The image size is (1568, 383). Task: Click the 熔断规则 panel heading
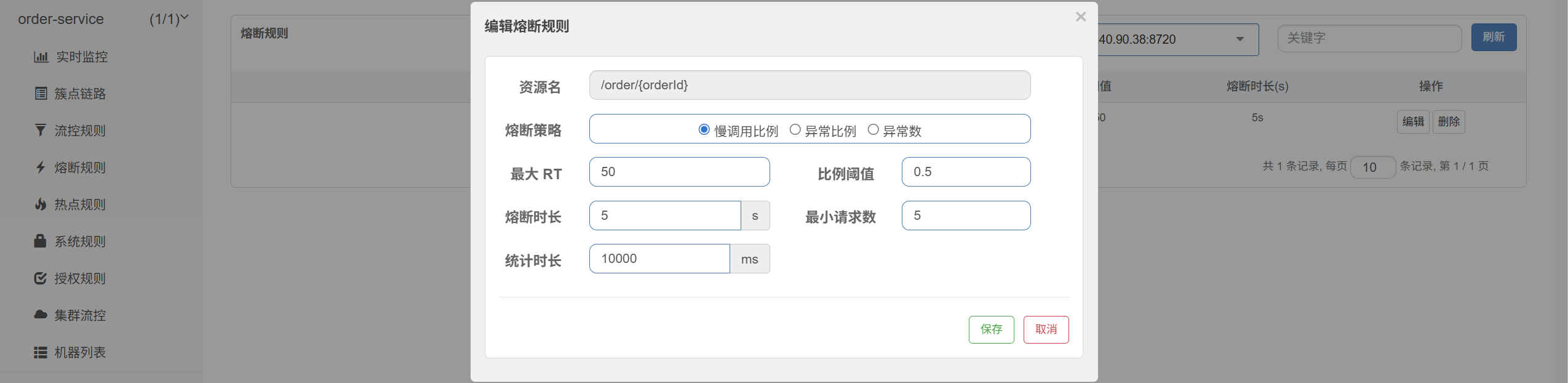click(x=264, y=33)
